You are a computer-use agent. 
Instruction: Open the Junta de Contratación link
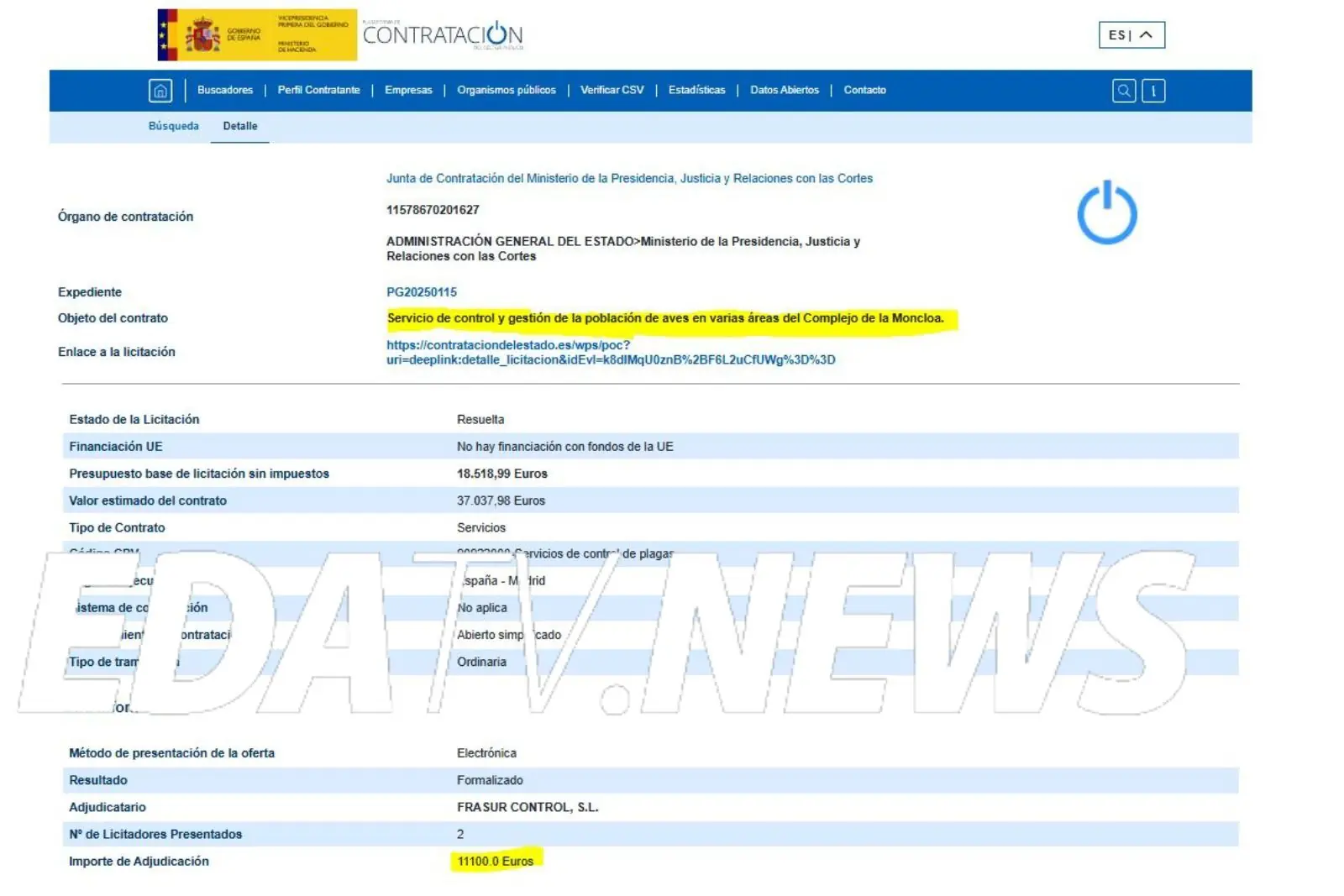pos(629,178)
